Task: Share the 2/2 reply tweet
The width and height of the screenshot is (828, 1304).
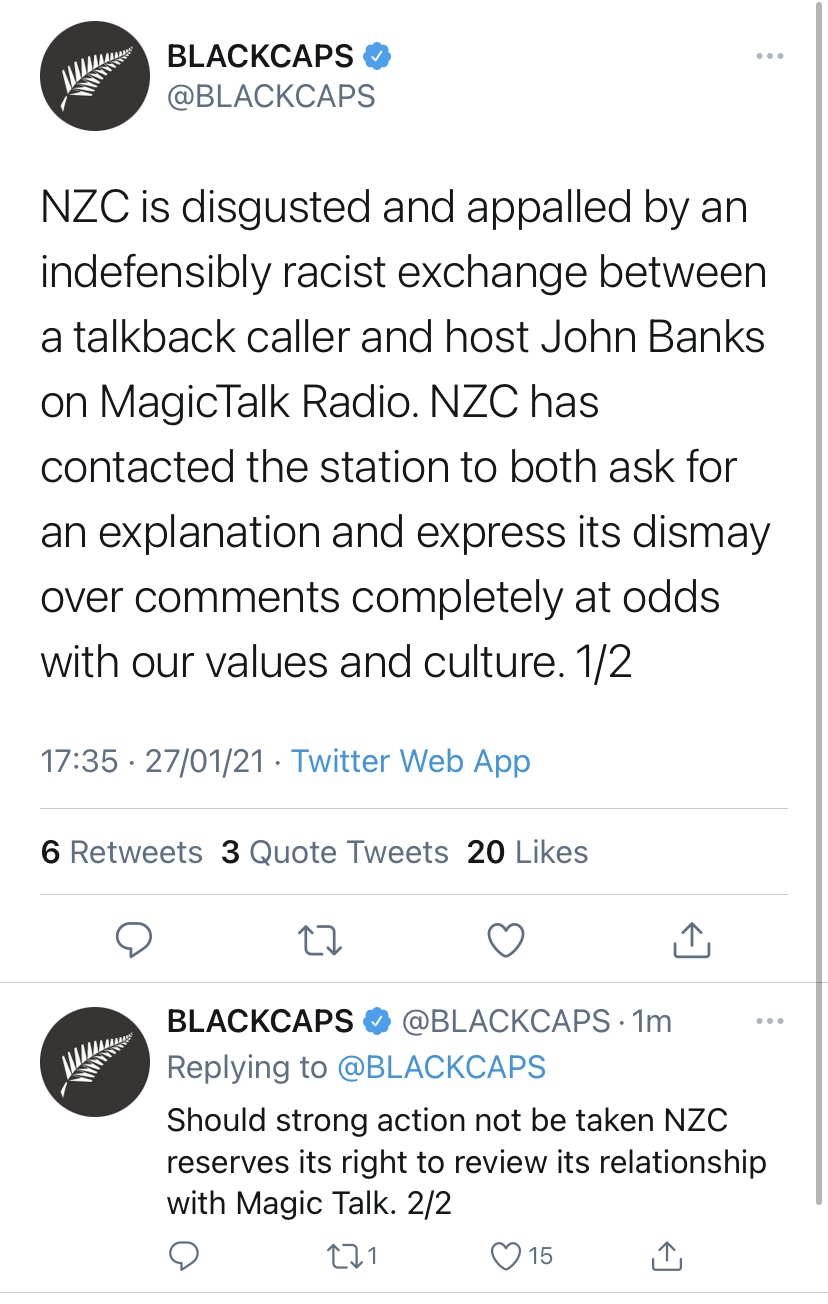Action: pos(667,1255)
